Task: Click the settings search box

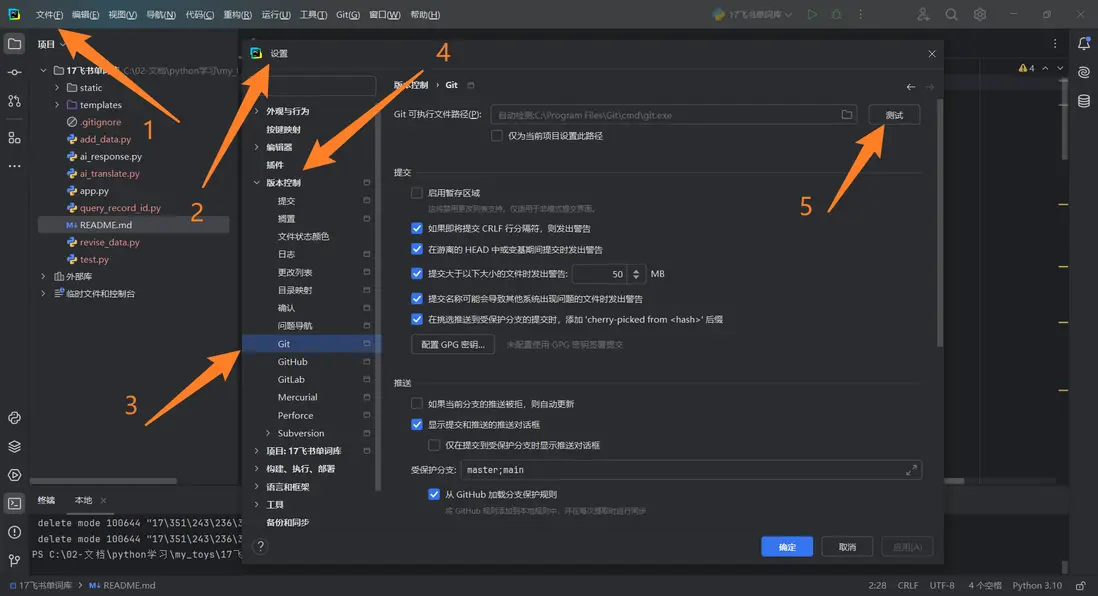Action: coord(313,85)
